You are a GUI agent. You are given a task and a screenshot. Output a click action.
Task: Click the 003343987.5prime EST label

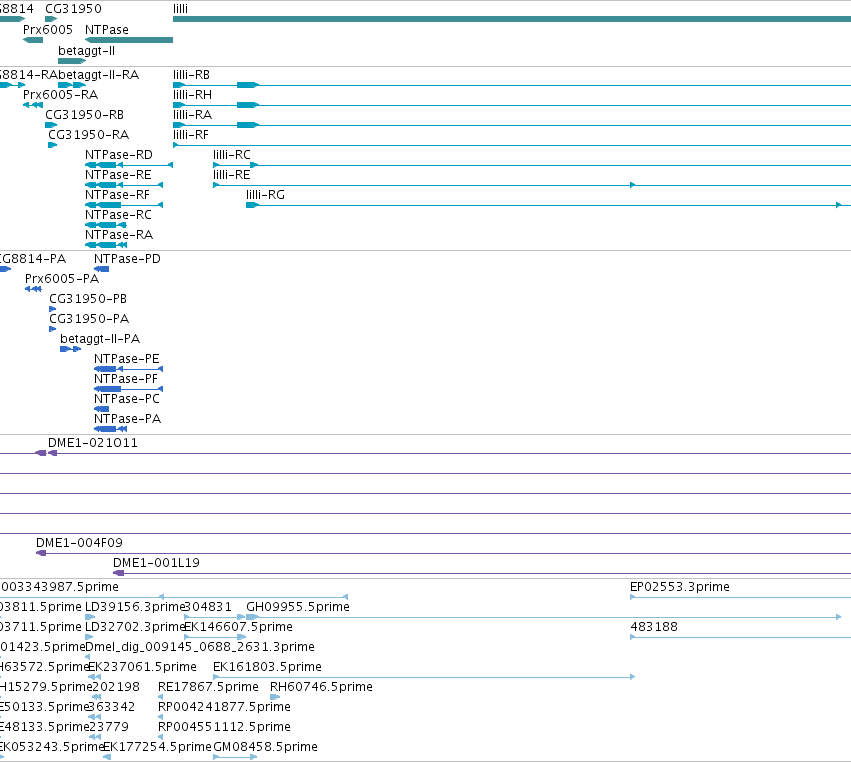tap(59, 587)
